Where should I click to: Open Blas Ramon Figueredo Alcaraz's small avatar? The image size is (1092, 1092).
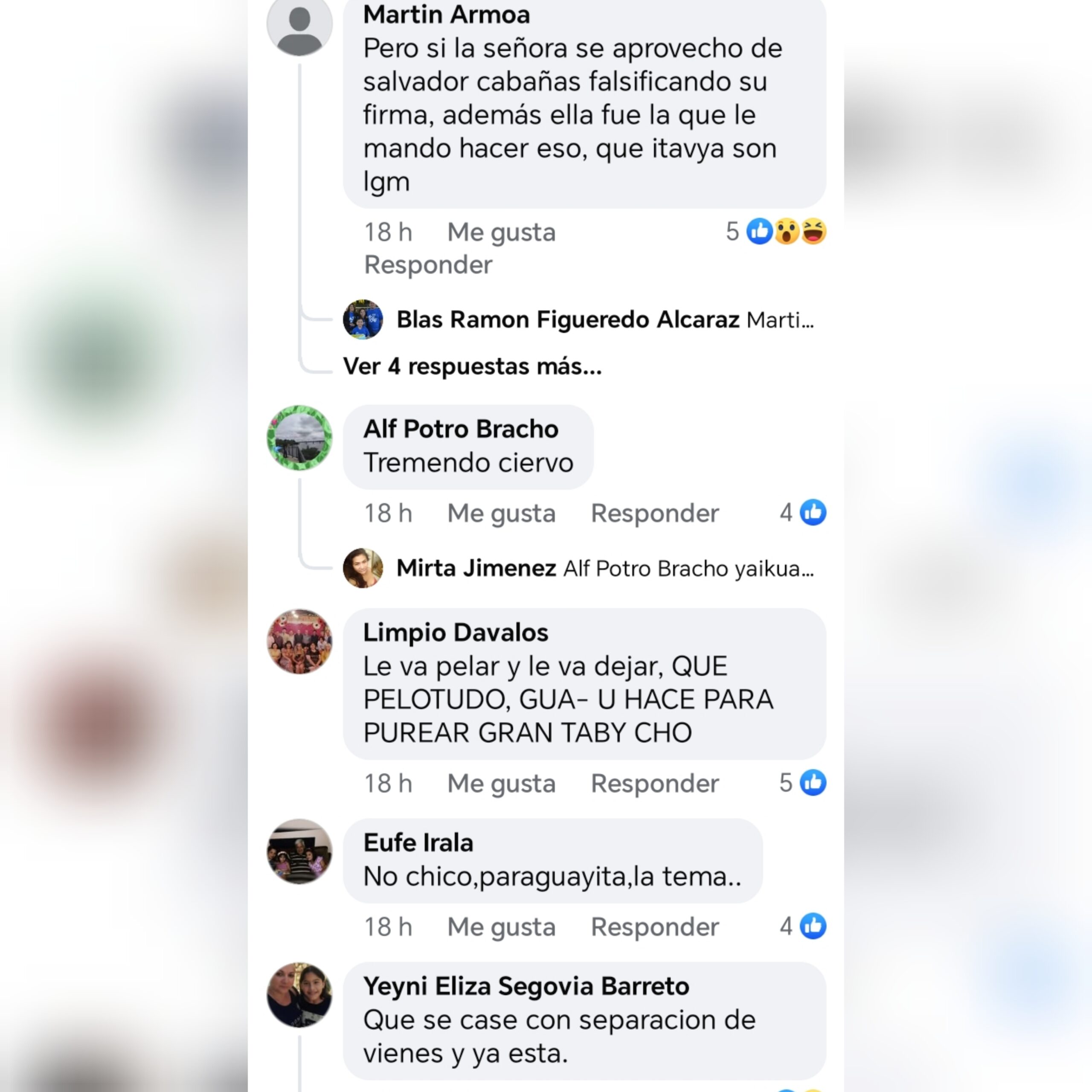(x=363, y=319)
